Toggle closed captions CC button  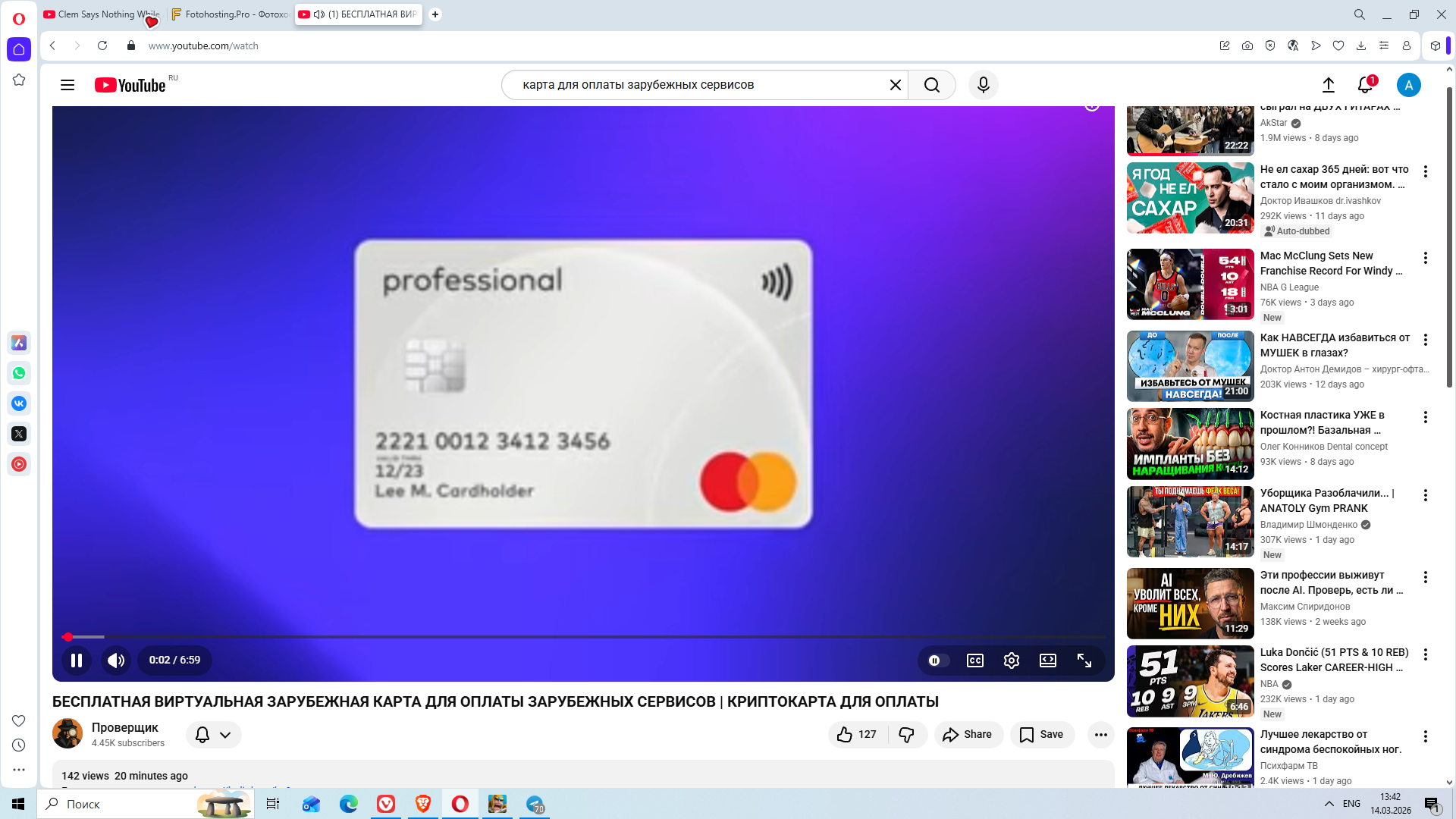click(975, 661)
